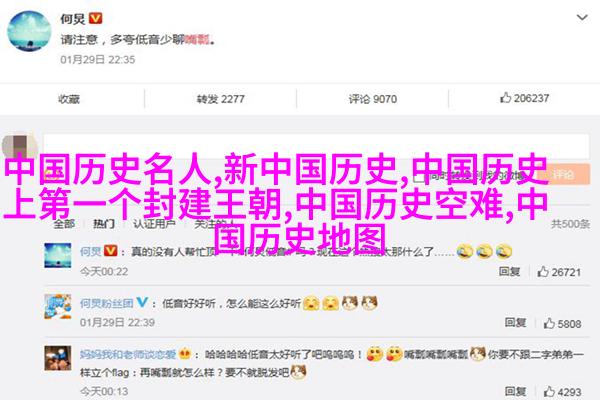600x400 pixels.
Task: Expand the post options chevron at top right
Action: coord(582,17)
